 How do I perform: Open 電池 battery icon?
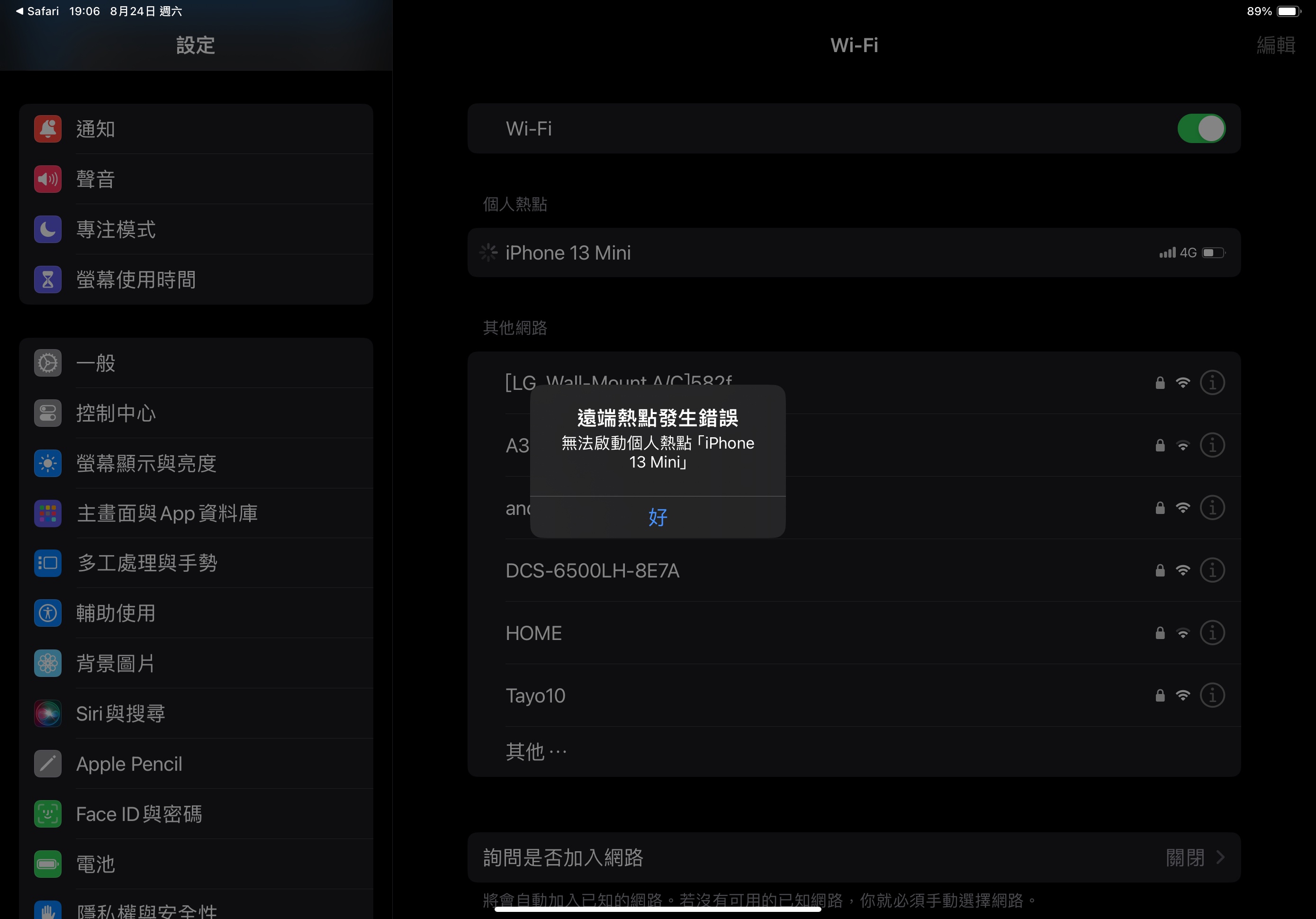point(47,864)
